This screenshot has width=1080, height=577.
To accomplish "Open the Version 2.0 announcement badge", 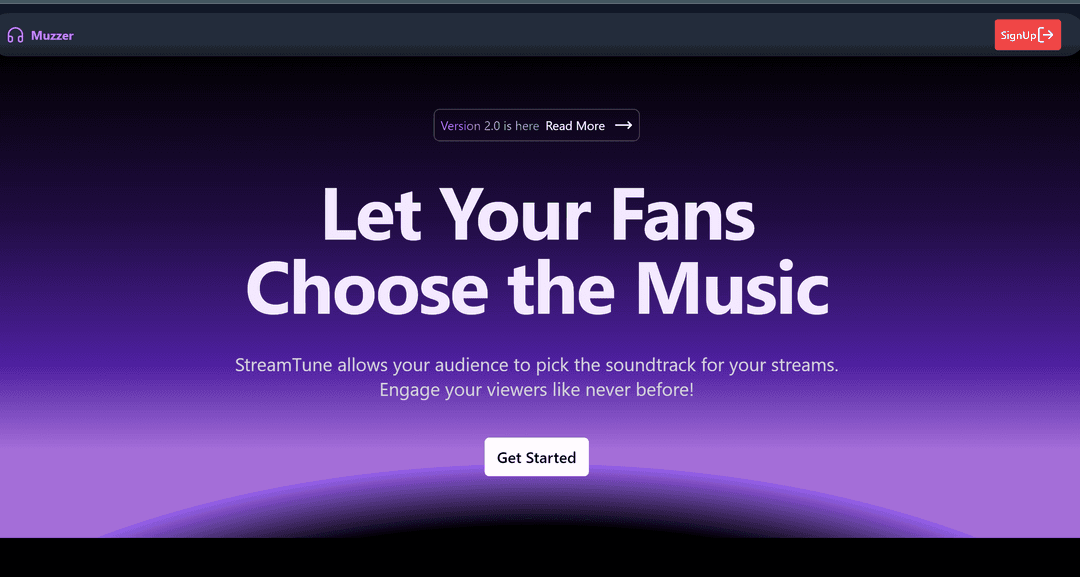I will click(537, 125).
